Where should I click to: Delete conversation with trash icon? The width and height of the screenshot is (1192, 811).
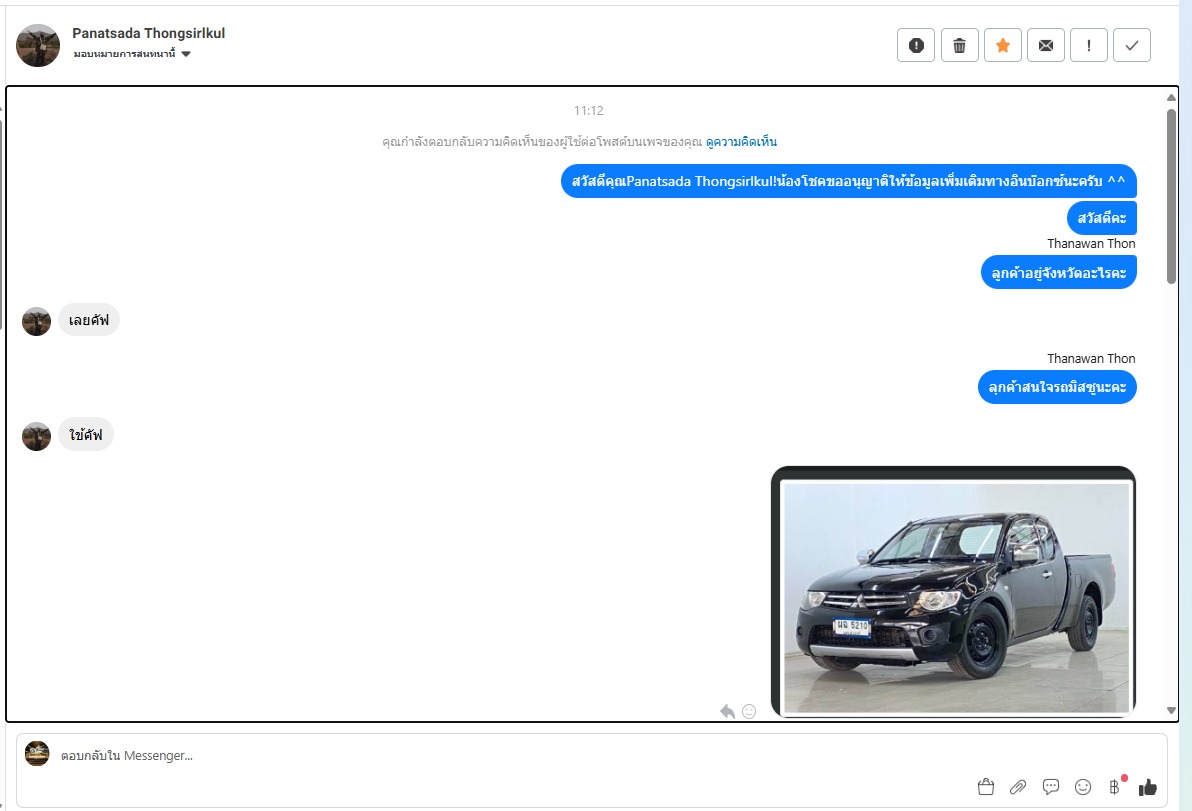point(959,46)
